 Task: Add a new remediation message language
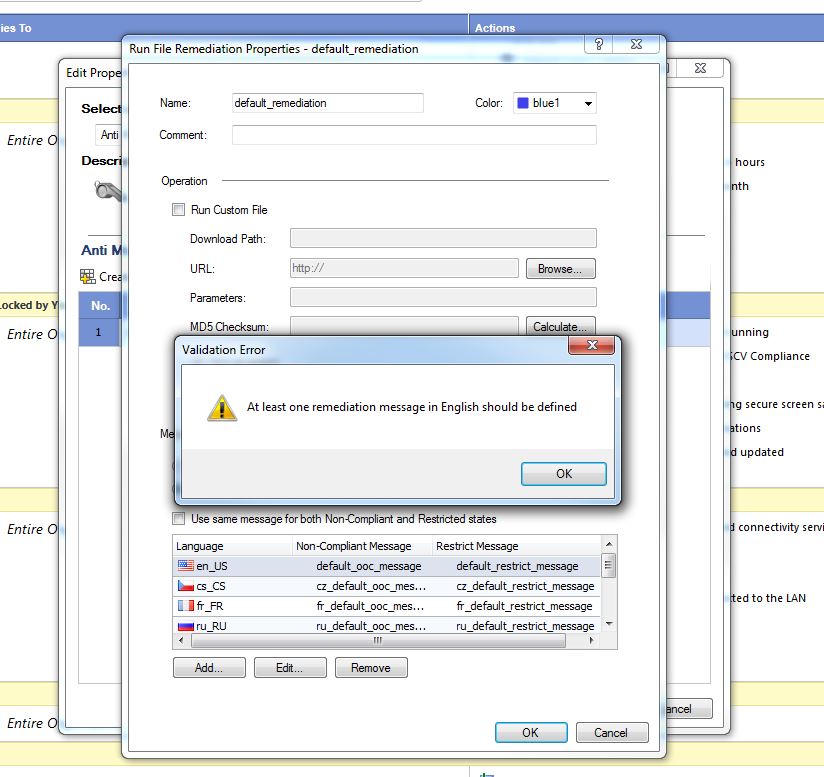(209, 667)
